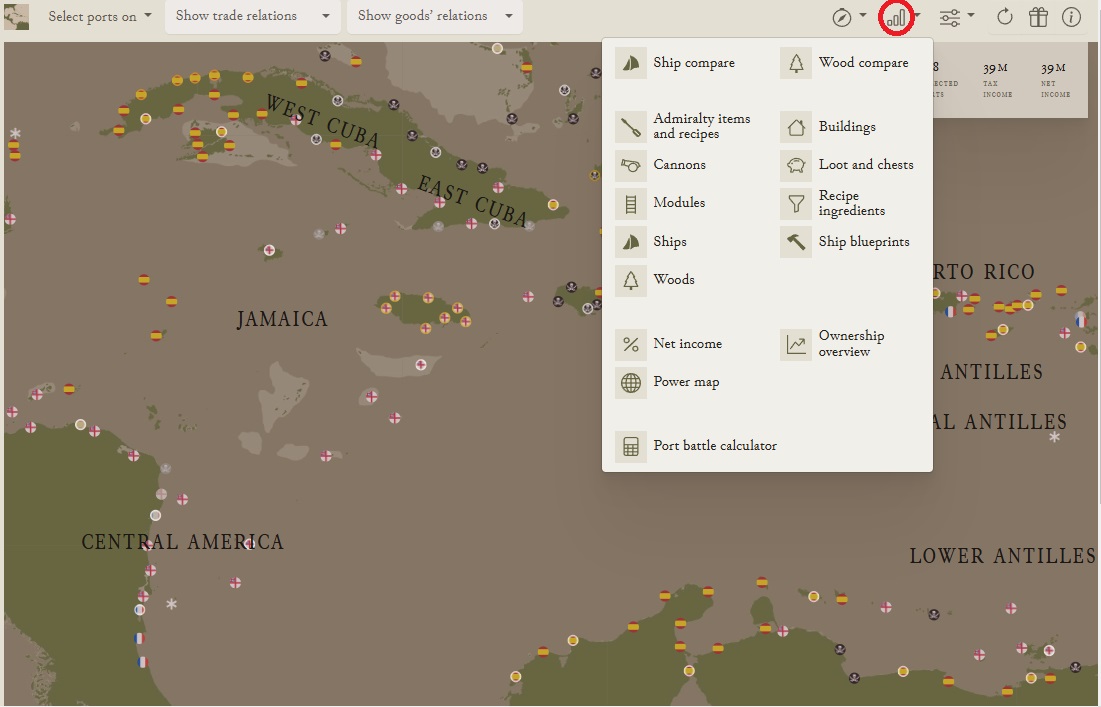Open the Loot and chests browser
Viewport: 1101px width, 707px height.
point(866,164)
